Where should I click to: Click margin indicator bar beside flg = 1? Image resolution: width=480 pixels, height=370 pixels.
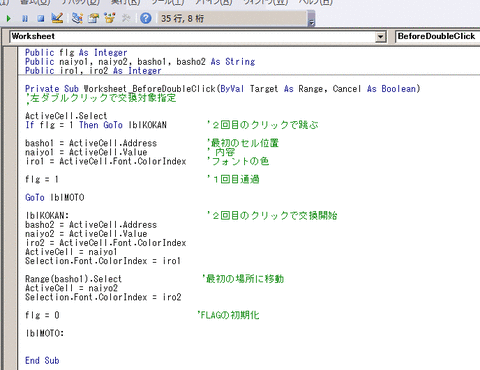11,179
